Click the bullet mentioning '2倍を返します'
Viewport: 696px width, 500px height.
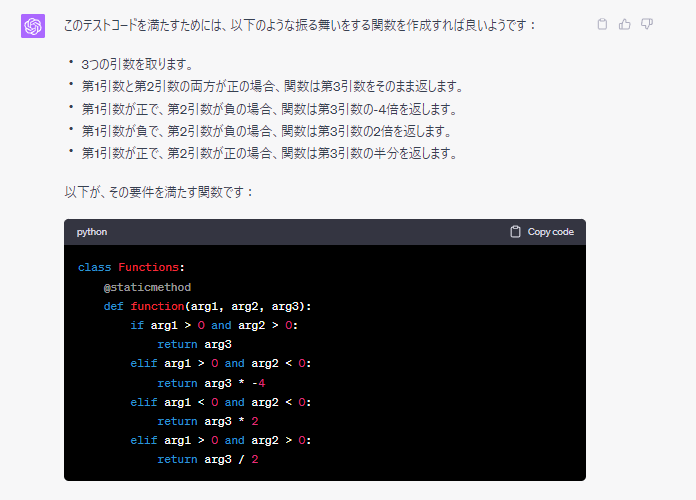(266, 131)
